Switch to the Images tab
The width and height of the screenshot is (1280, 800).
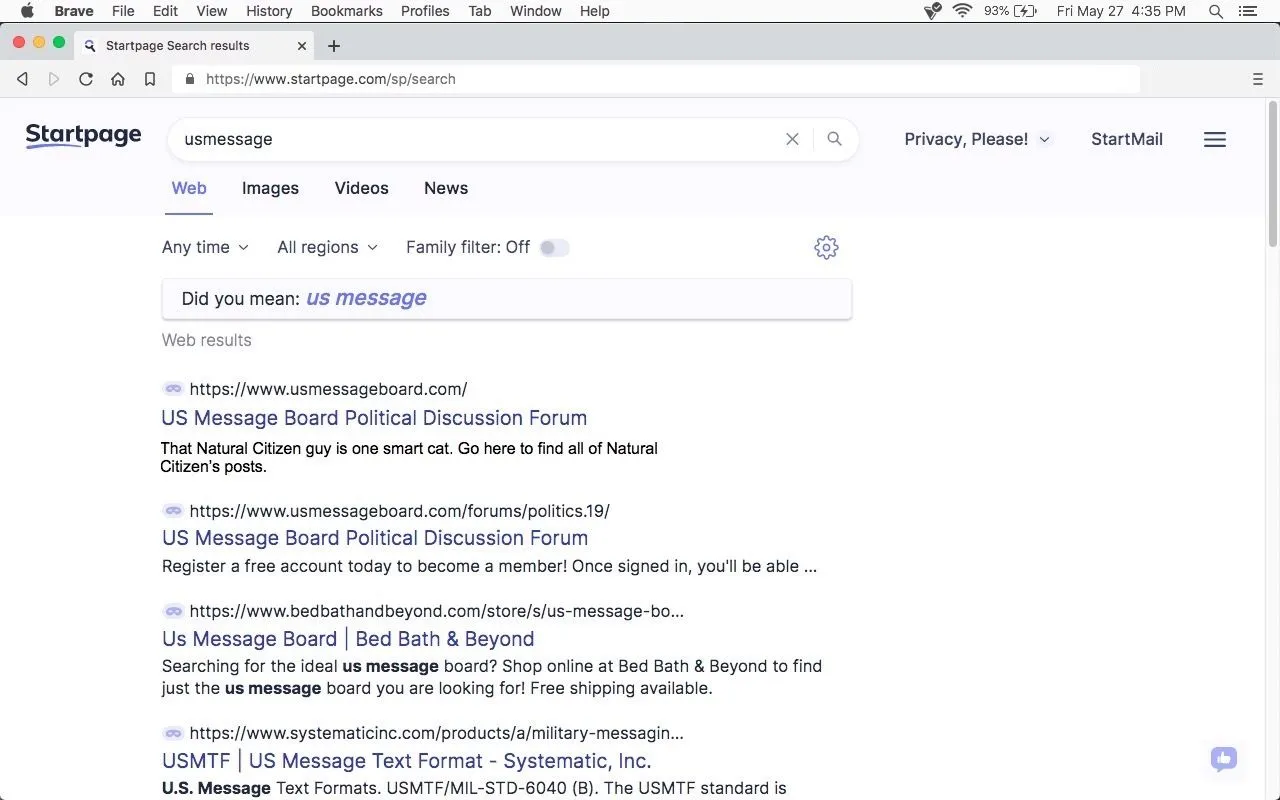coord(270,188)
